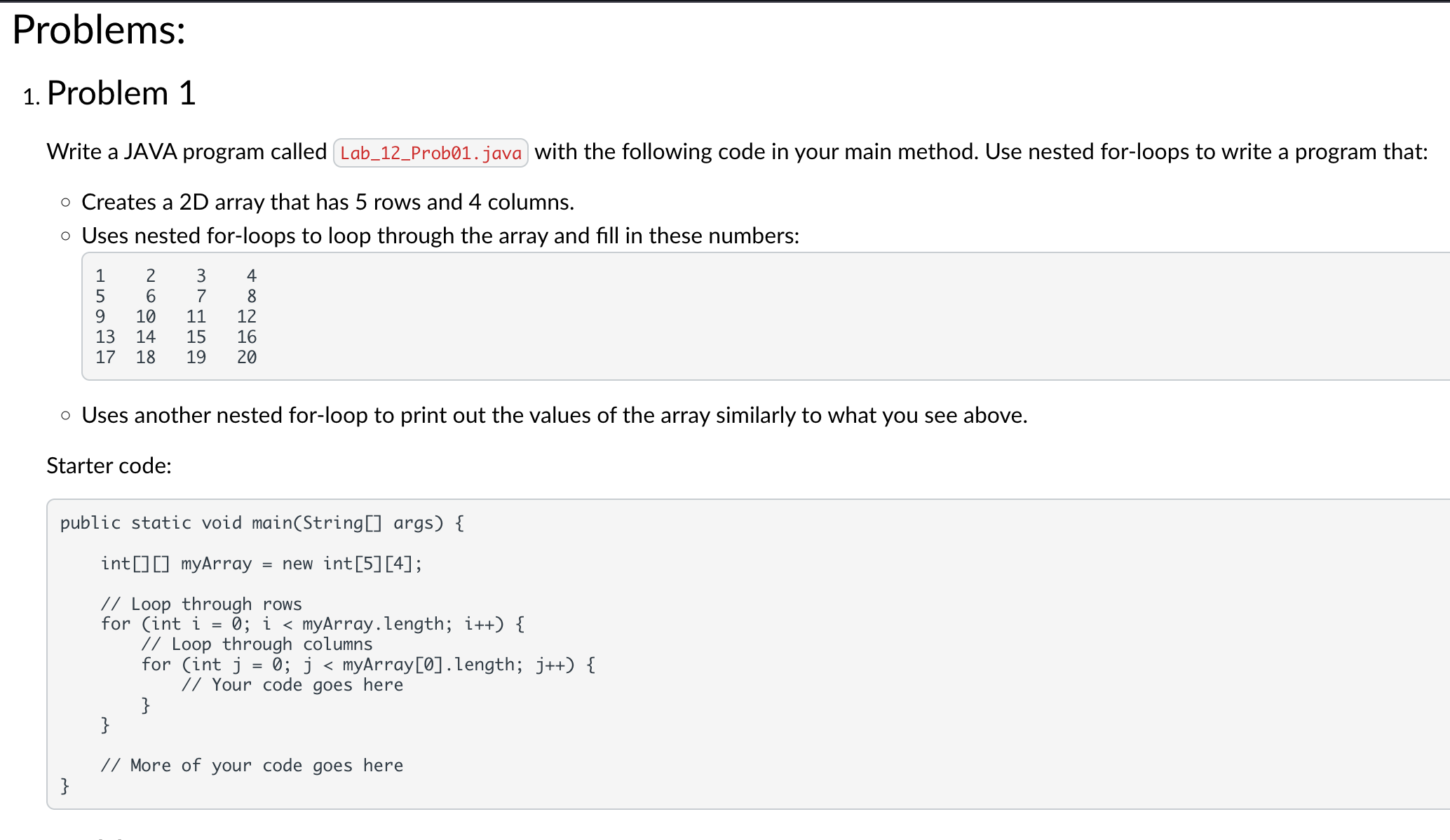Click the bullet beside "Uses nested for-loops"

(66, 236)
